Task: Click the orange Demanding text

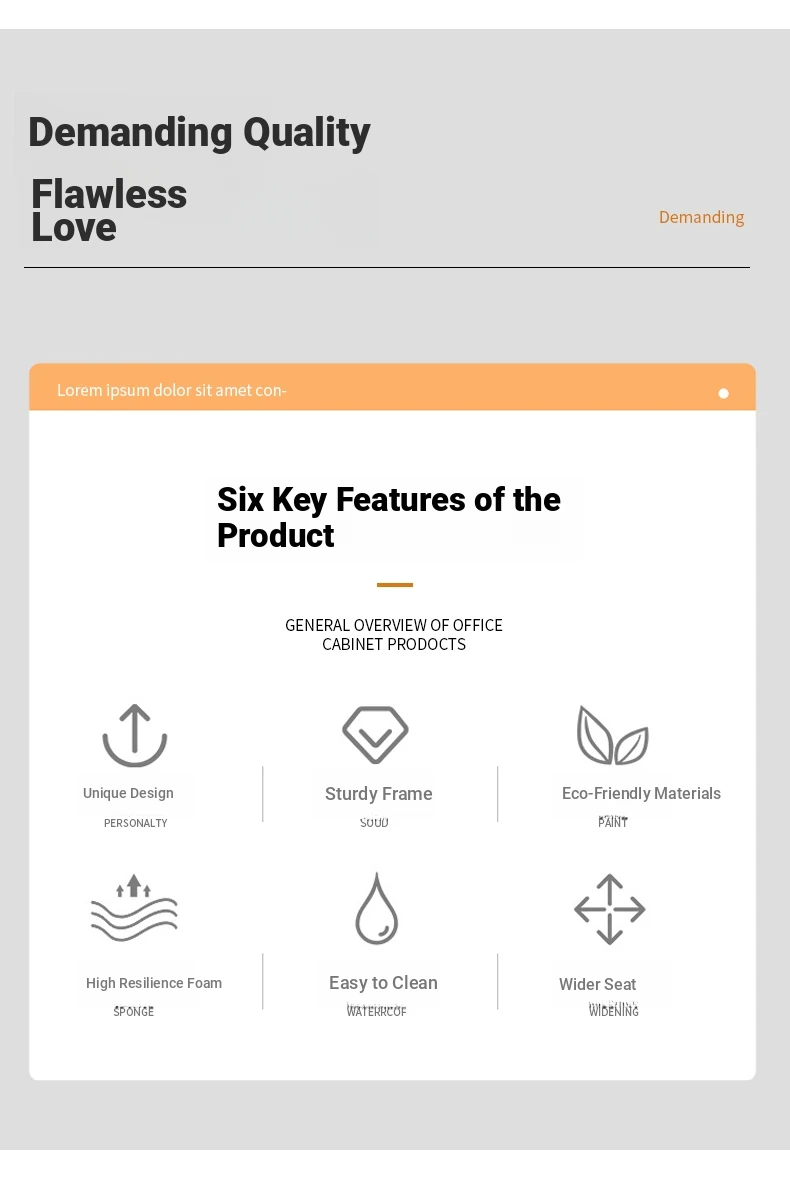Action: (x=701, y=217)
